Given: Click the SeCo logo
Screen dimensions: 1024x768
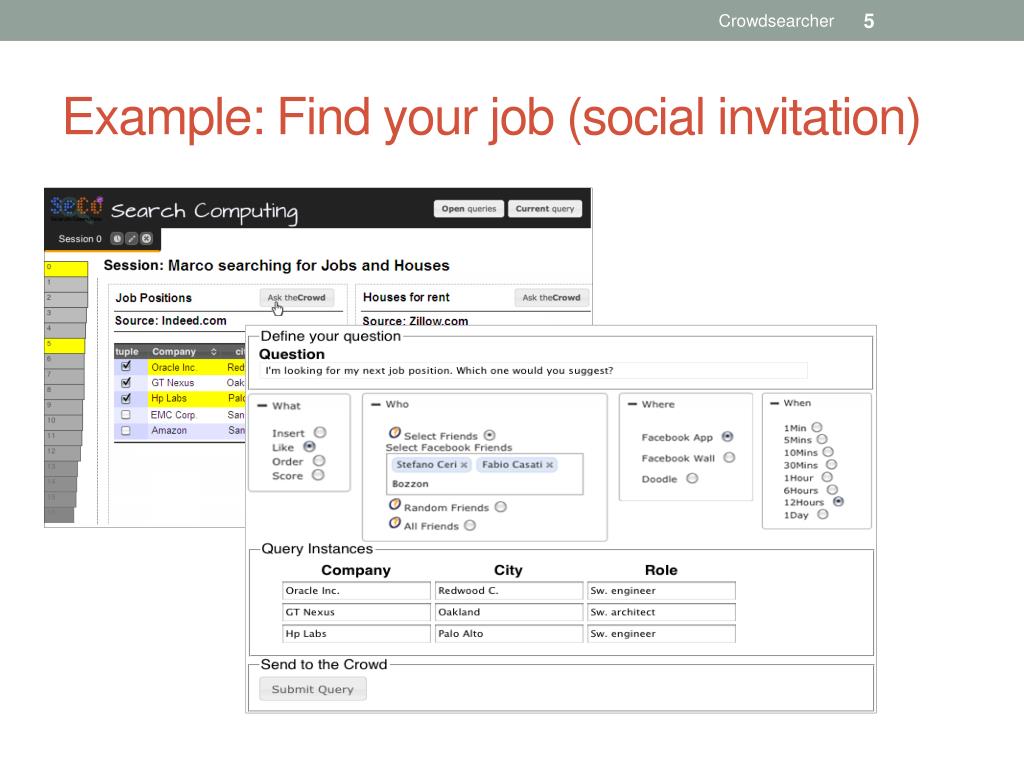Looking at the screenshot, I should 76,208.
